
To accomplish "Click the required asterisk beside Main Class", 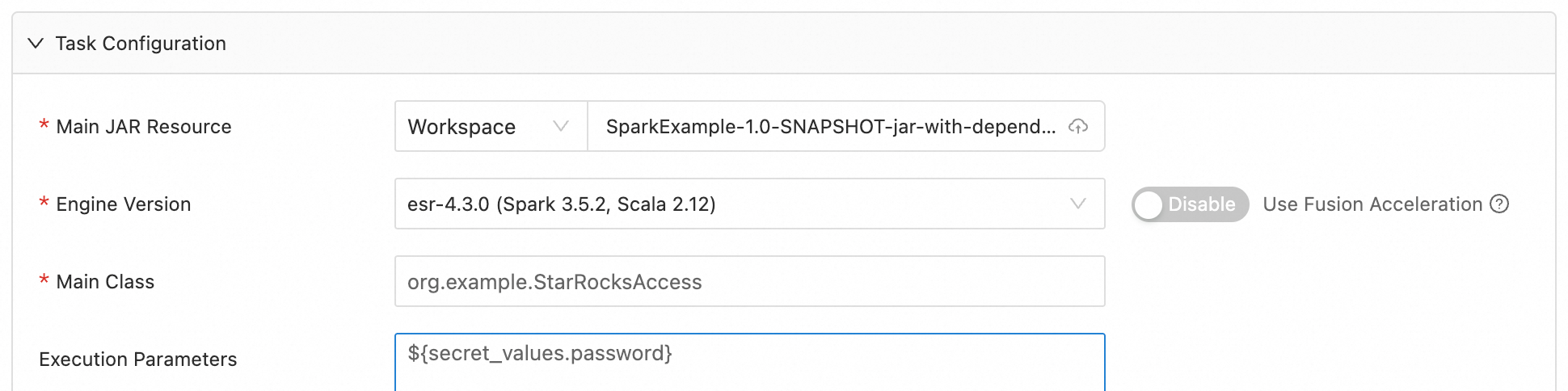I will 44,280.
